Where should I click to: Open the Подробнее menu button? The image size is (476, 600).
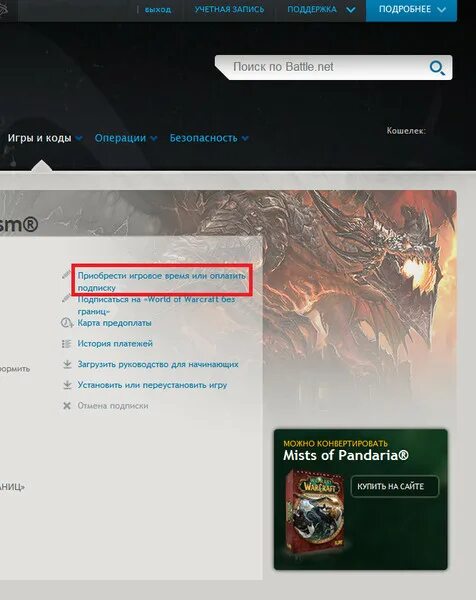pos(411,10)
